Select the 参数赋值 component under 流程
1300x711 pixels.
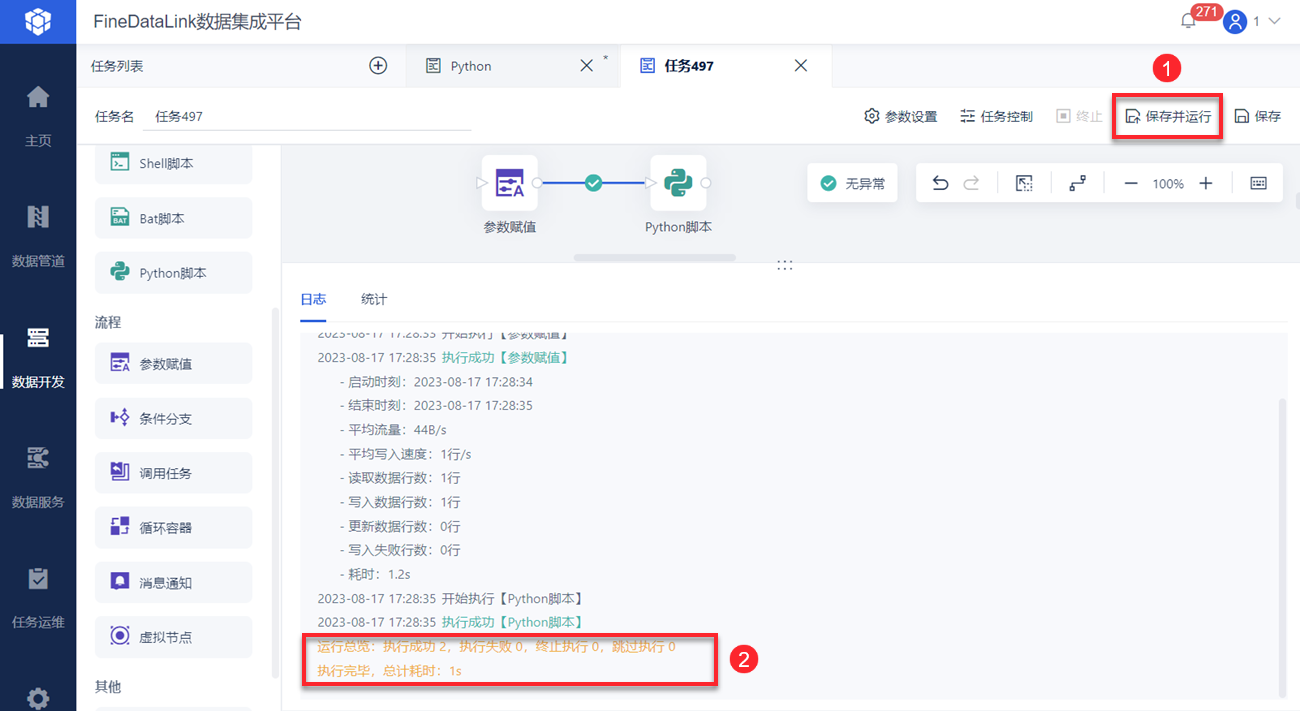(x=172, y=363)
